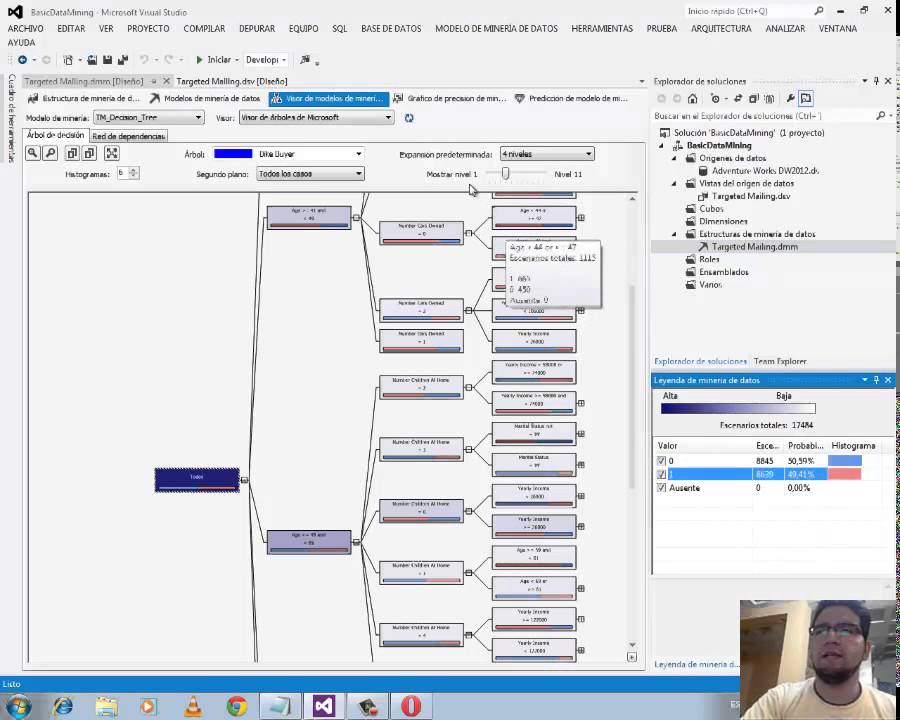This screenshot has height=720, width=900.
Task: Refresh the mining model viewer content
Action: tap(409, 118)
